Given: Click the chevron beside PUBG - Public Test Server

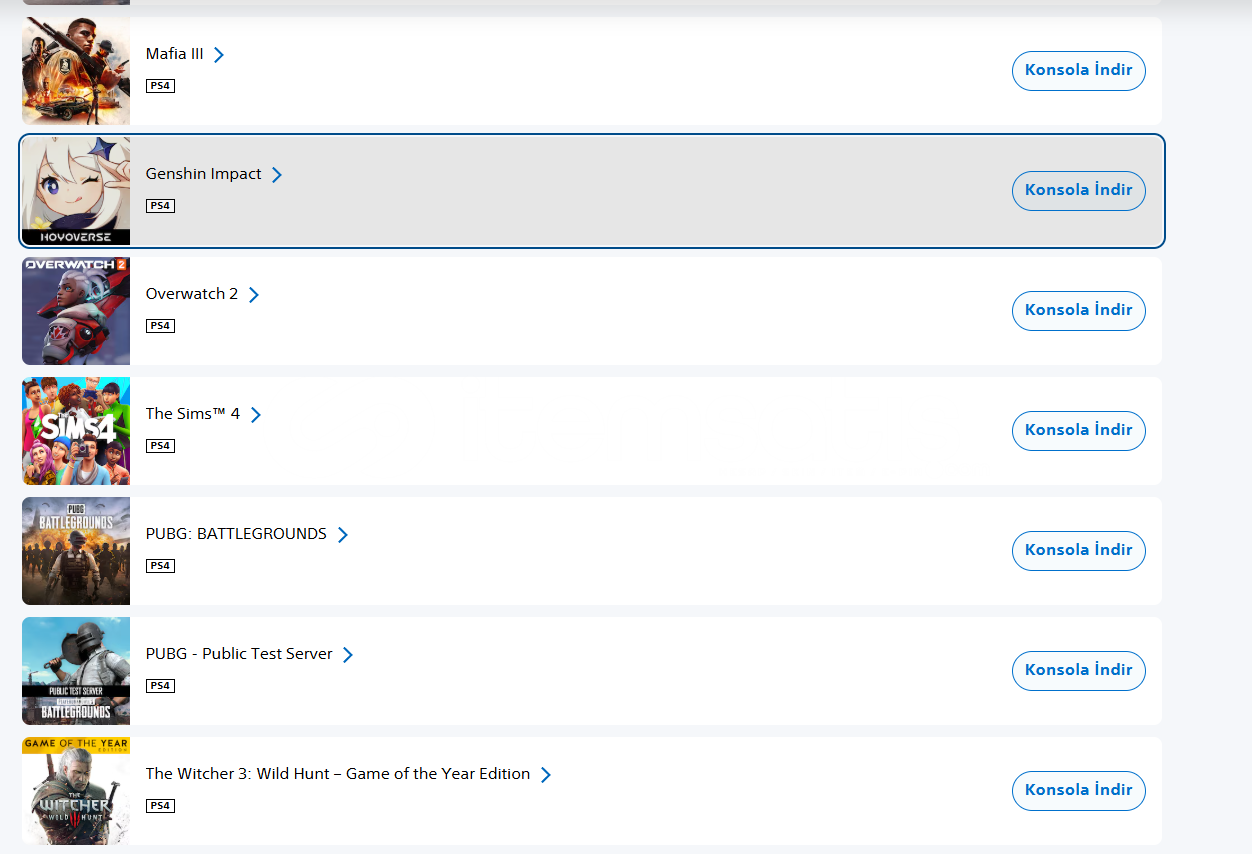Looking at the screenshot, I should coord(348,654).
